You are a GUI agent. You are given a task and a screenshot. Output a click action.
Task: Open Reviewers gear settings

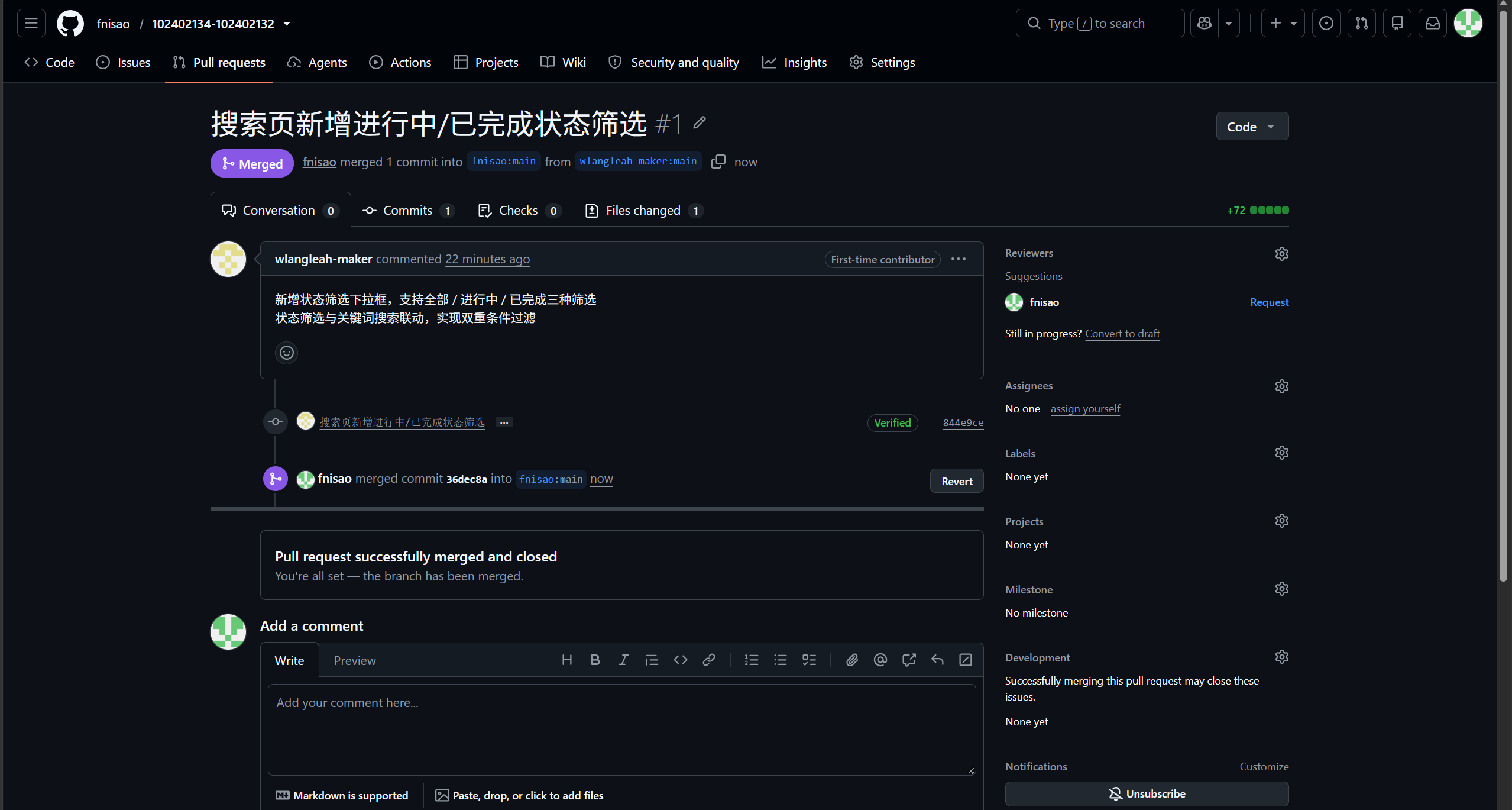[x=1281, y=254]
